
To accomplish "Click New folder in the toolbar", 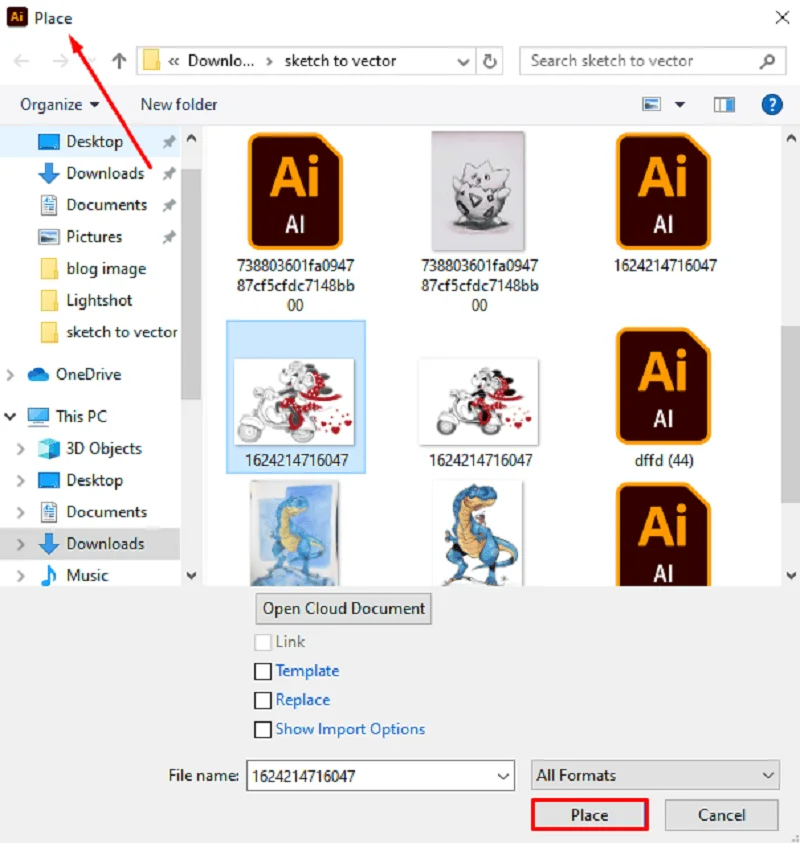I will [179, 104].
